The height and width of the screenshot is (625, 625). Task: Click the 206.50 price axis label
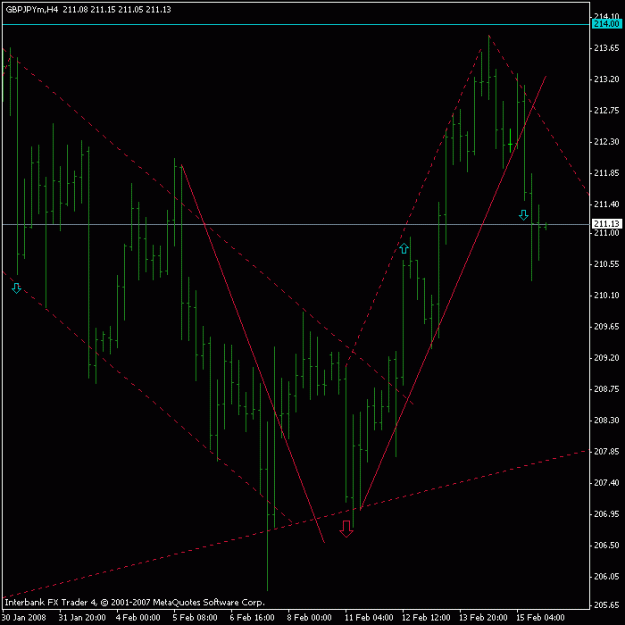(606, 545)
